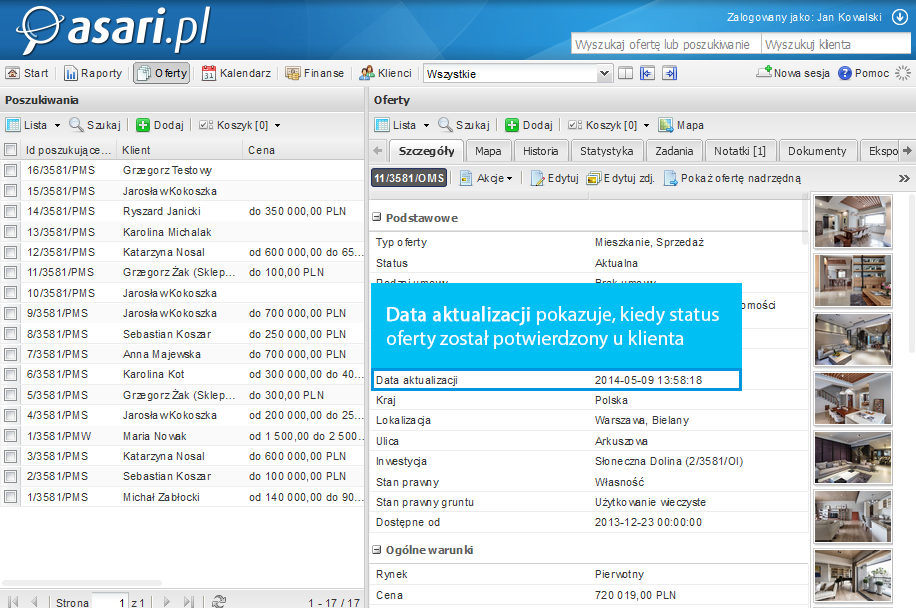Toggle the select-all checkbox in the header
916x608 pixels.
click(10, 150)
